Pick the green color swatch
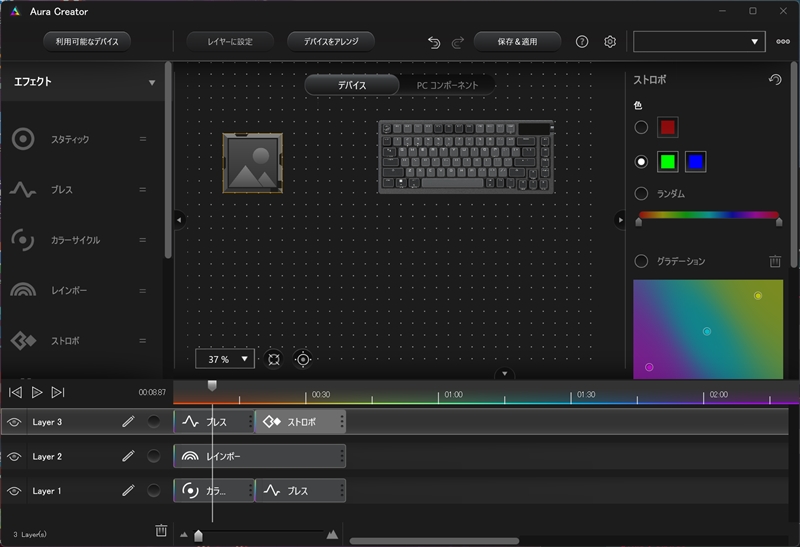The height and width of the screenshot is (547, 800). click(667, 162)
